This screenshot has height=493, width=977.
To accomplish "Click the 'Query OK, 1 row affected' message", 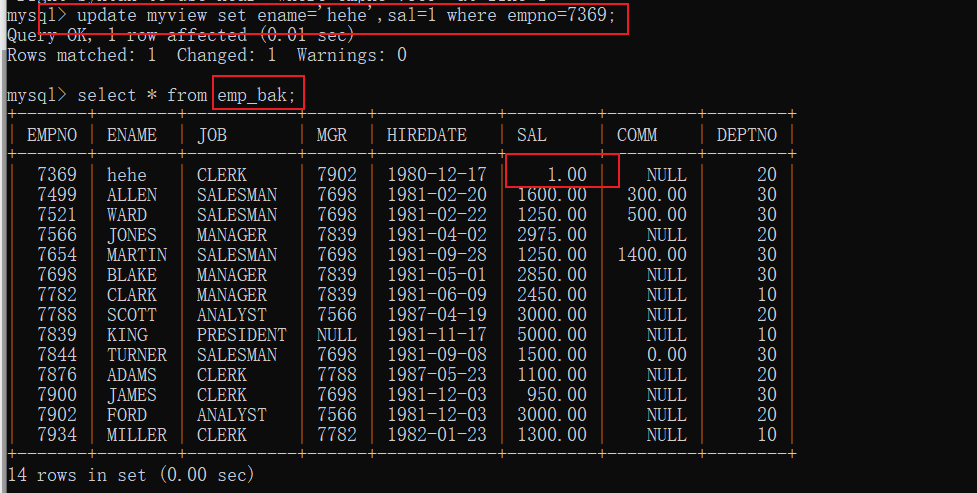I will click(x=181, y=36).
